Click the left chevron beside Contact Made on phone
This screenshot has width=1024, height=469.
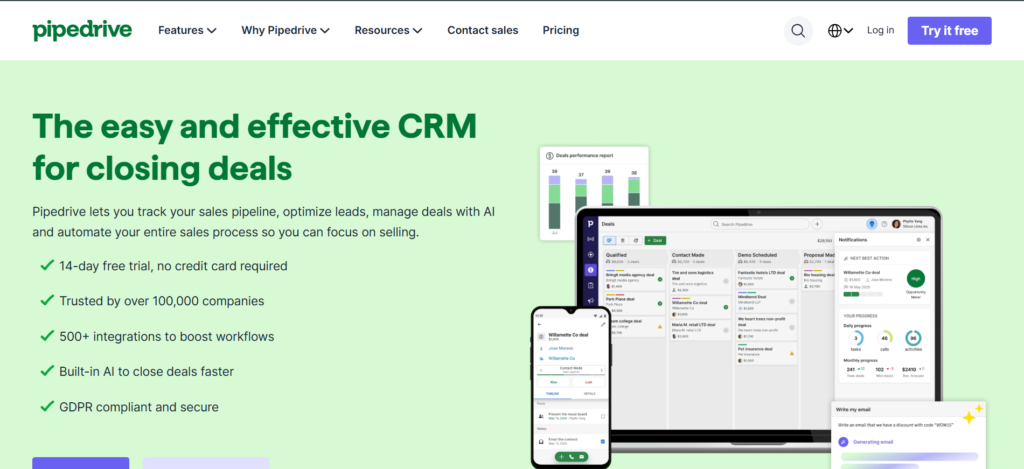click(x=541, y=370)
